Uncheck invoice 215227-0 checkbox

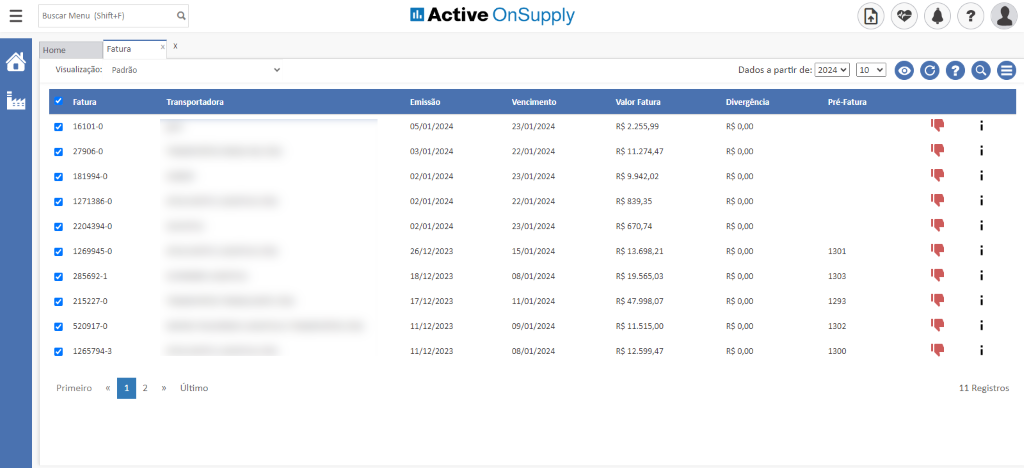(58, 302)
